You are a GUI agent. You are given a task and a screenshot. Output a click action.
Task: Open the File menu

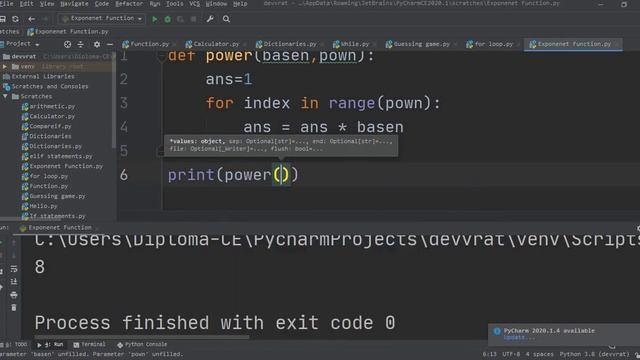(x=6, y=4)
